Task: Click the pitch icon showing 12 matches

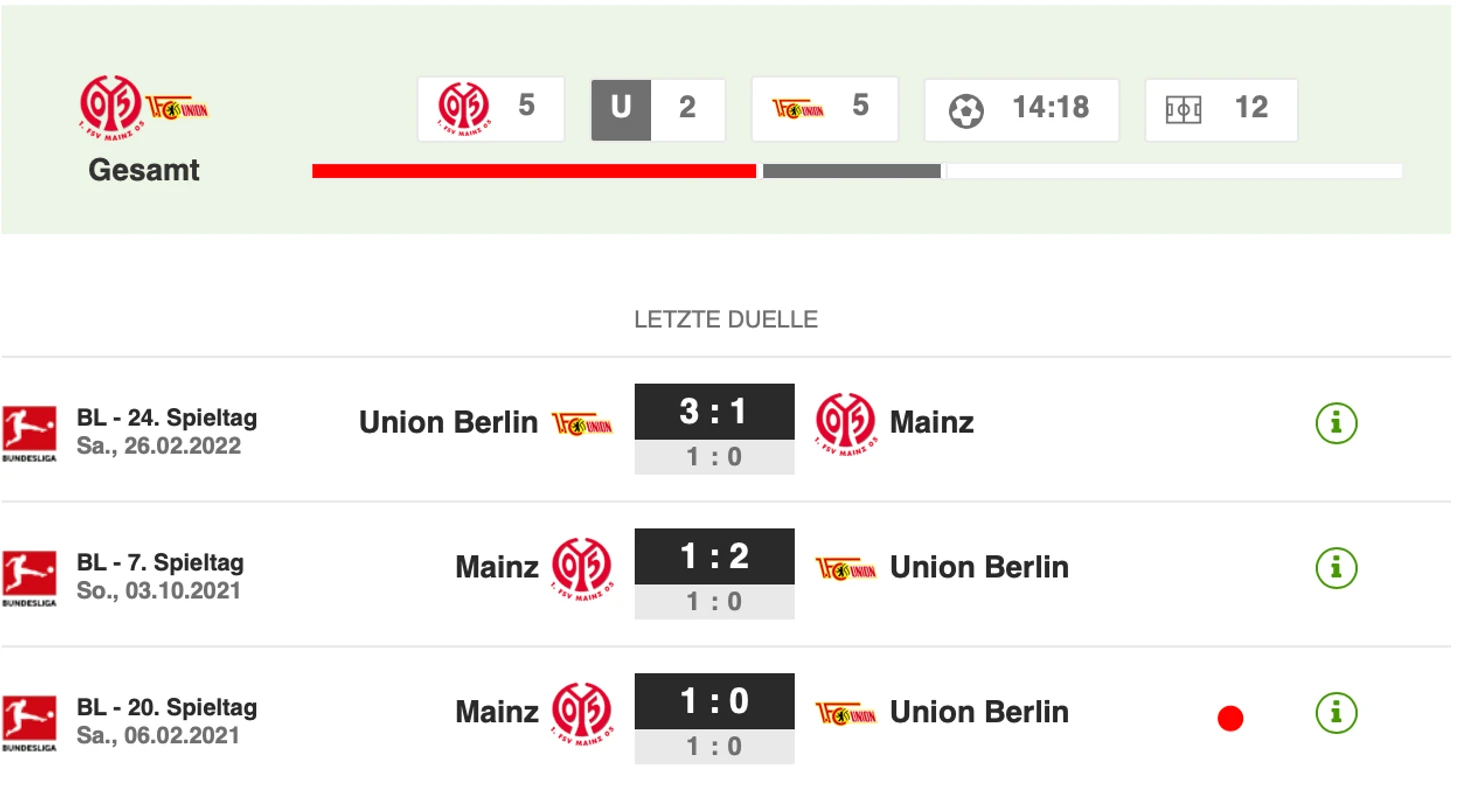Action: click(1184, 110)
